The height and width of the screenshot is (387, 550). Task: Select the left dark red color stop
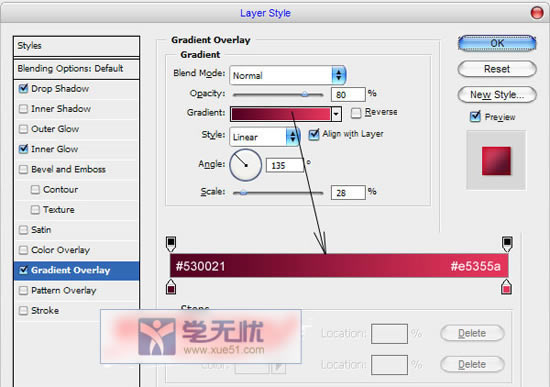coord(171,287)
